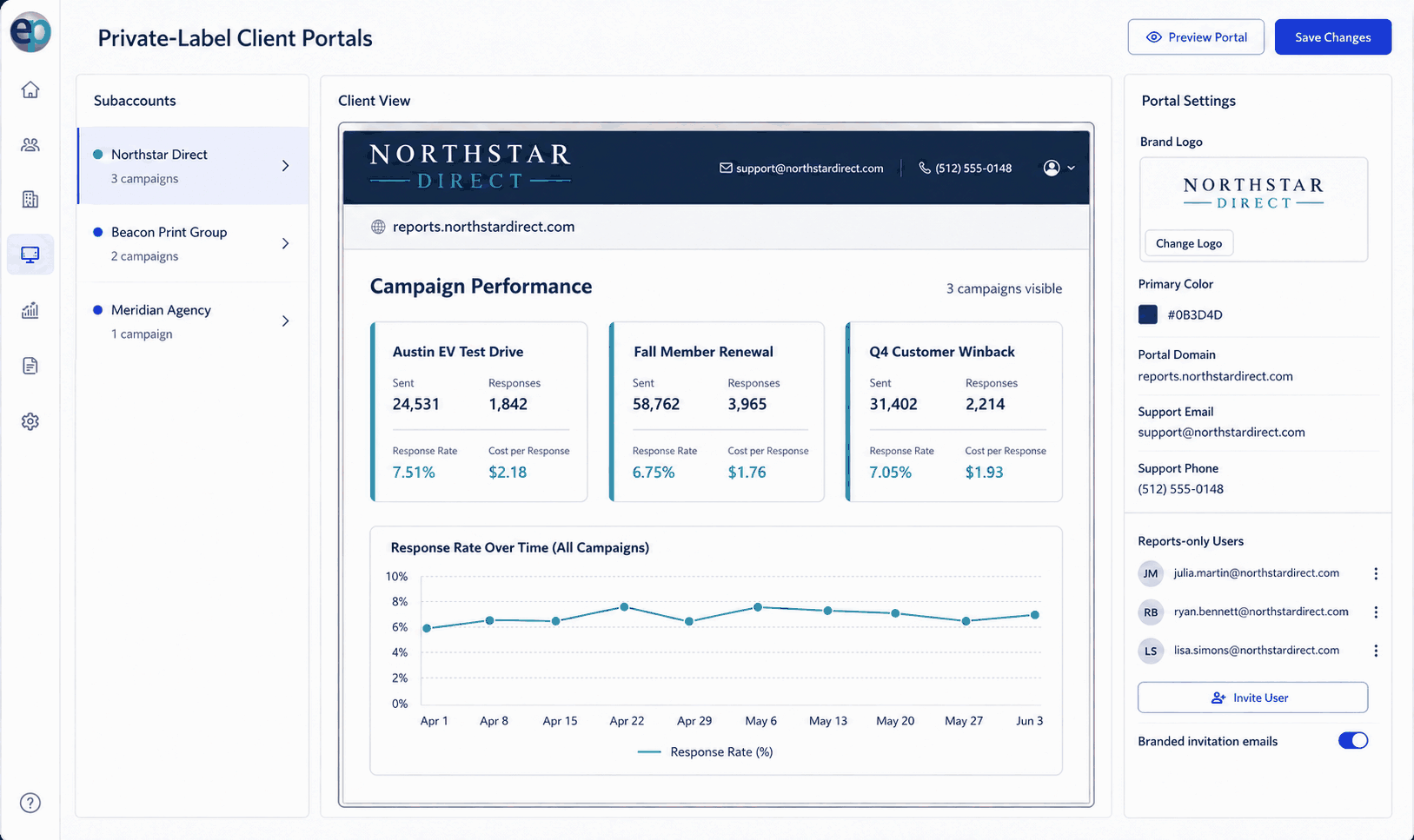Image resolution: width=1414 pixels, height=840 pixels.
Task: Open options menu for ryan.bennett user
Action: pyautogui.click(x=1375, y=612)
